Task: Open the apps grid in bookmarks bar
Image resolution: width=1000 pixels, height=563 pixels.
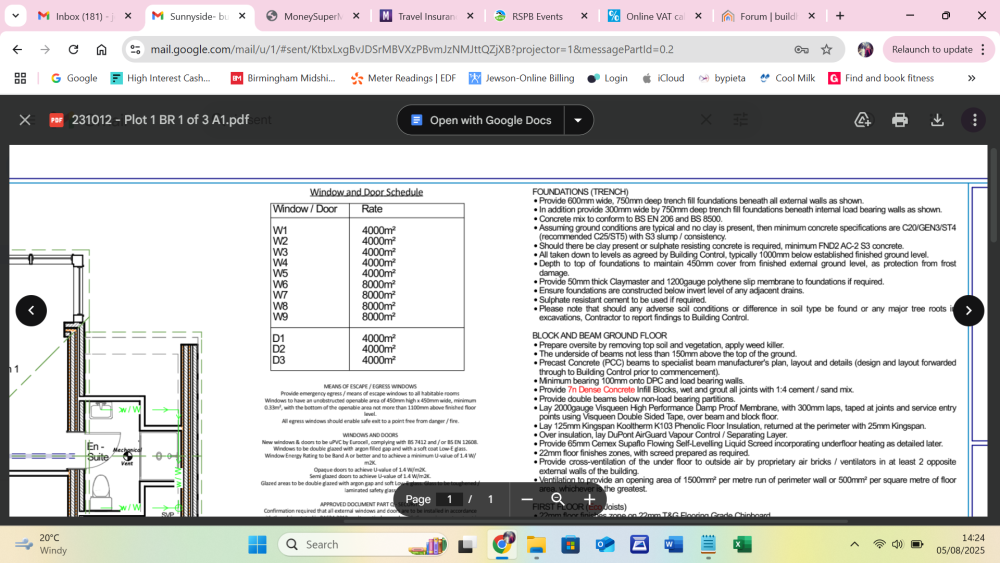Action: 20,78
